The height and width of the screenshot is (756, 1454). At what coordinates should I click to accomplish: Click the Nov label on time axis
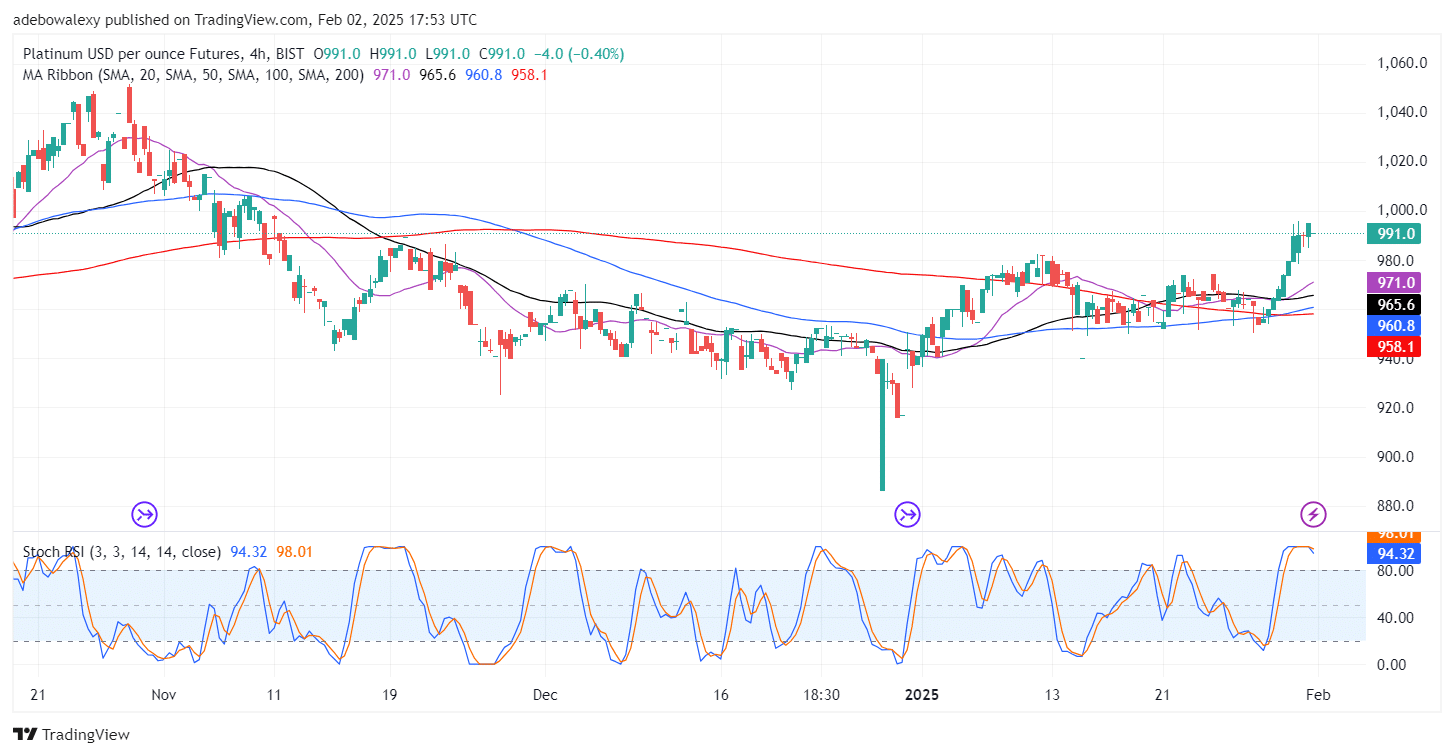[x=164, y=694]
